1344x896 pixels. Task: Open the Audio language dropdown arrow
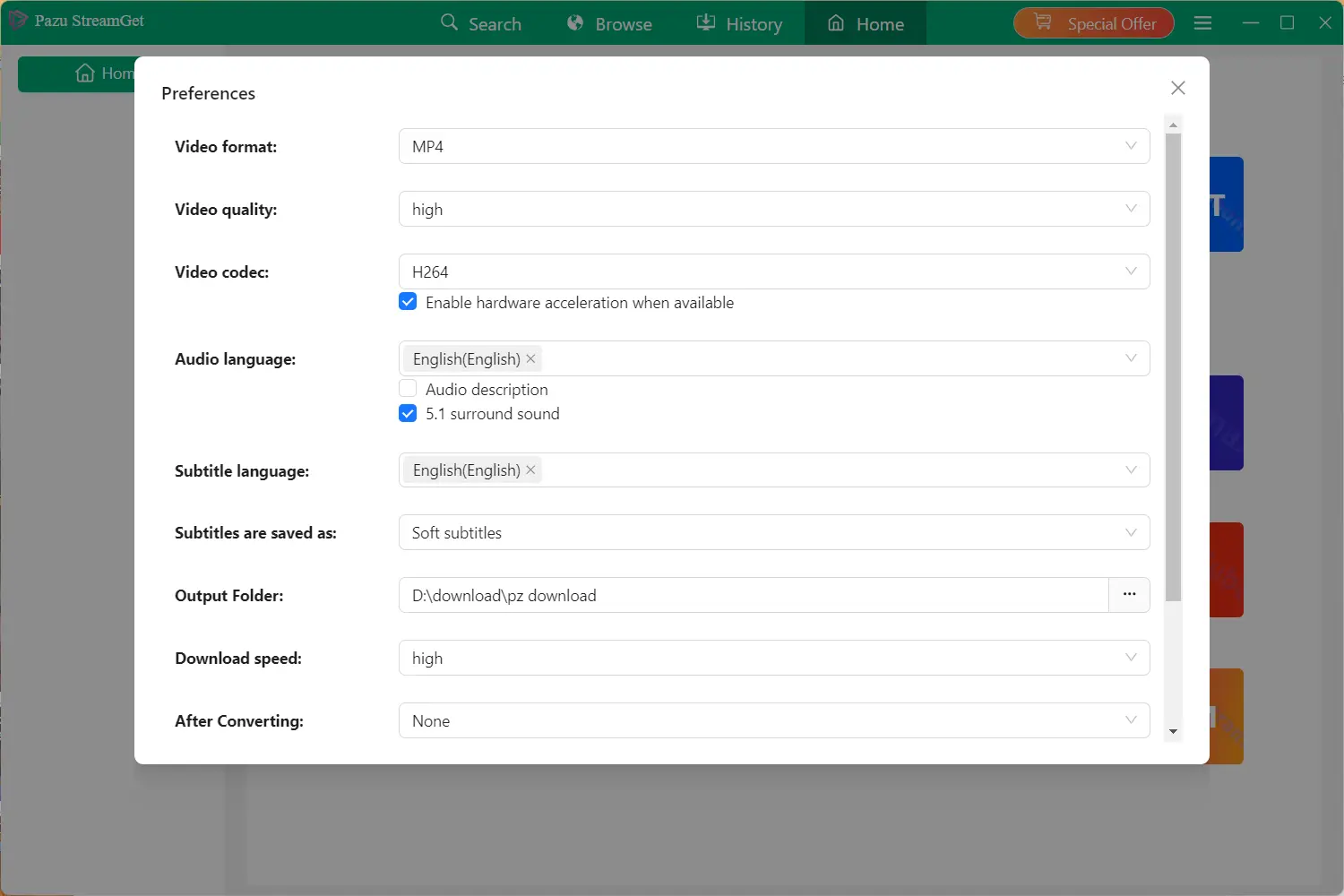tap(1131, 358)
